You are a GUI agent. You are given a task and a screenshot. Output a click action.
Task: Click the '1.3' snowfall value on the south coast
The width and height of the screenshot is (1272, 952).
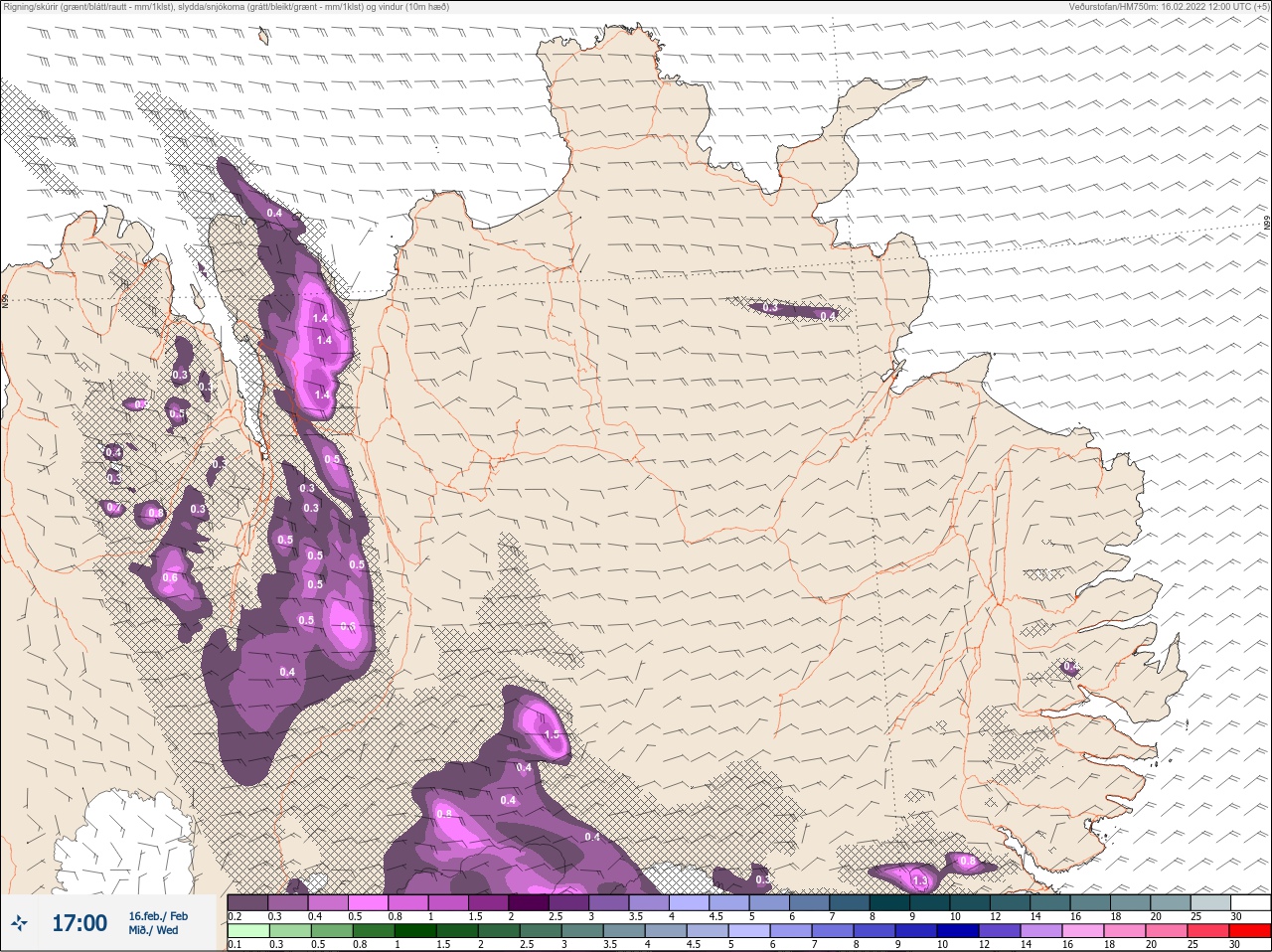click(x=920, y=881)
